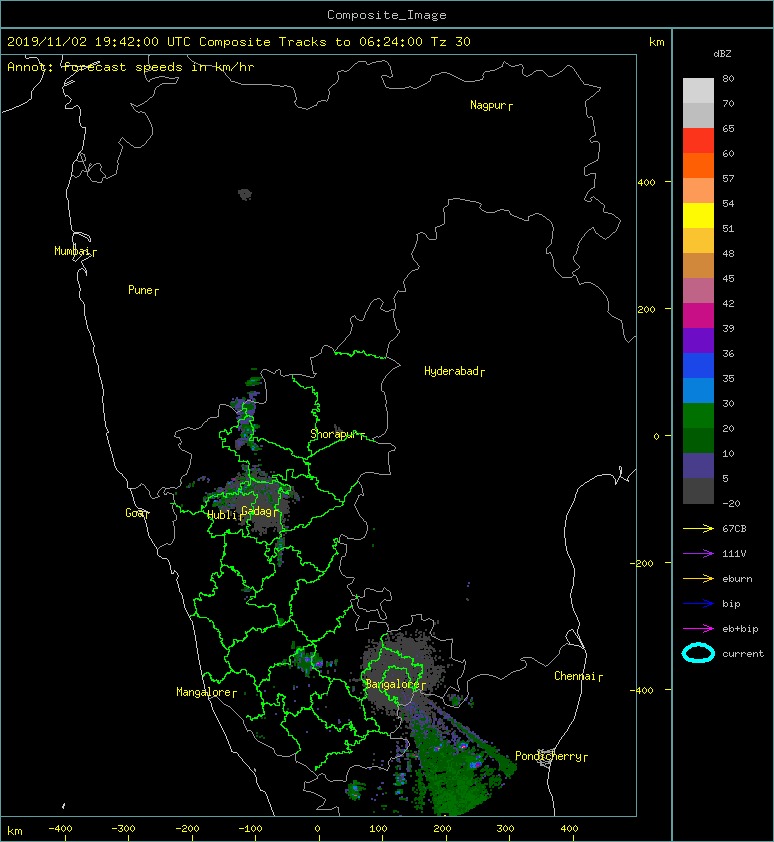Image resolution: width=774 pixels, height=842 pixels.
Task: Click the Chennai city label
Action: point(578,677)
